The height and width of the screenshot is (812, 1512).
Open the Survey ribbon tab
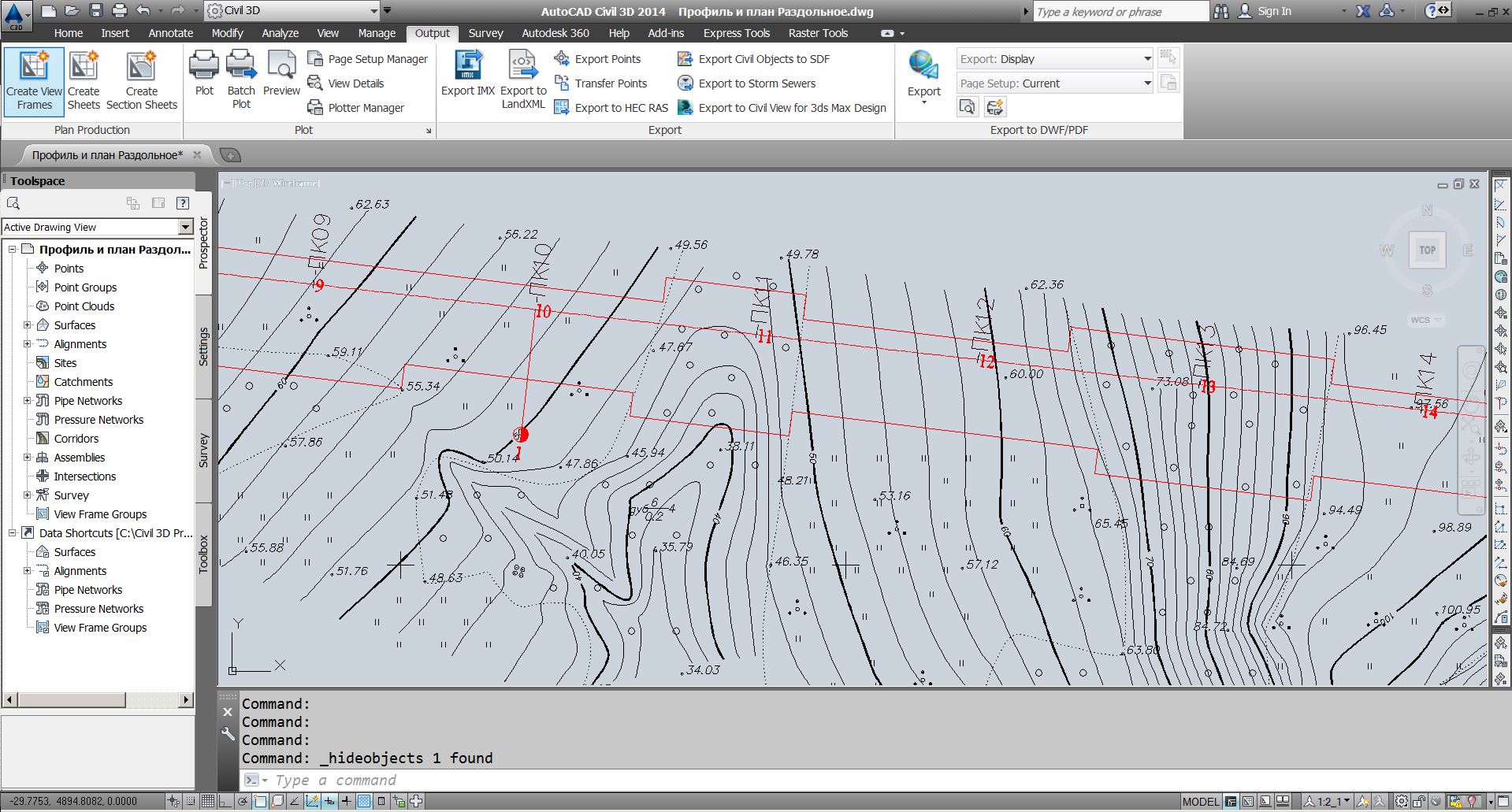coord(485,33)
